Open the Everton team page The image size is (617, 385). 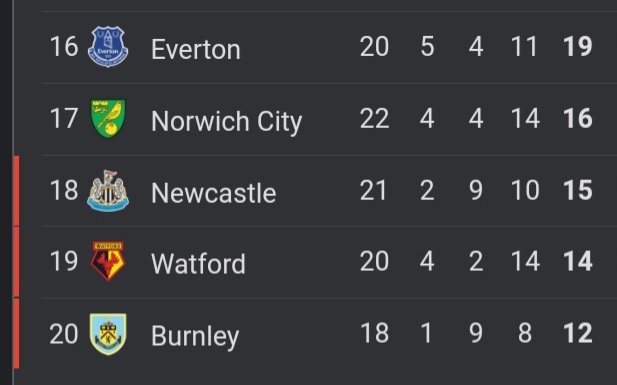pos(196,50)
